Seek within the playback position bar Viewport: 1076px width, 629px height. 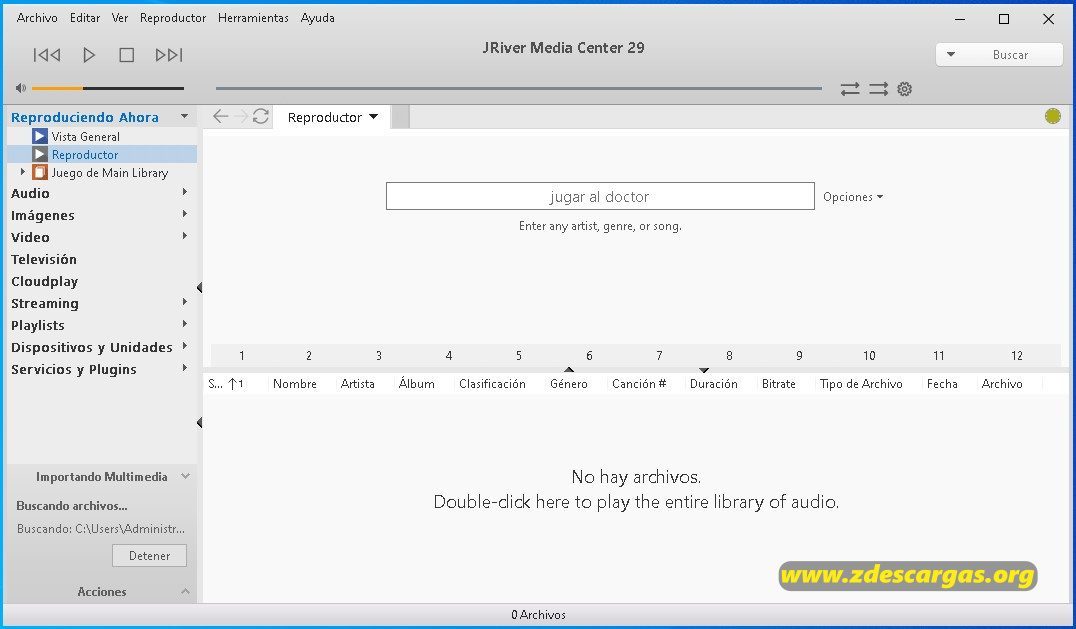pos(519,88)
